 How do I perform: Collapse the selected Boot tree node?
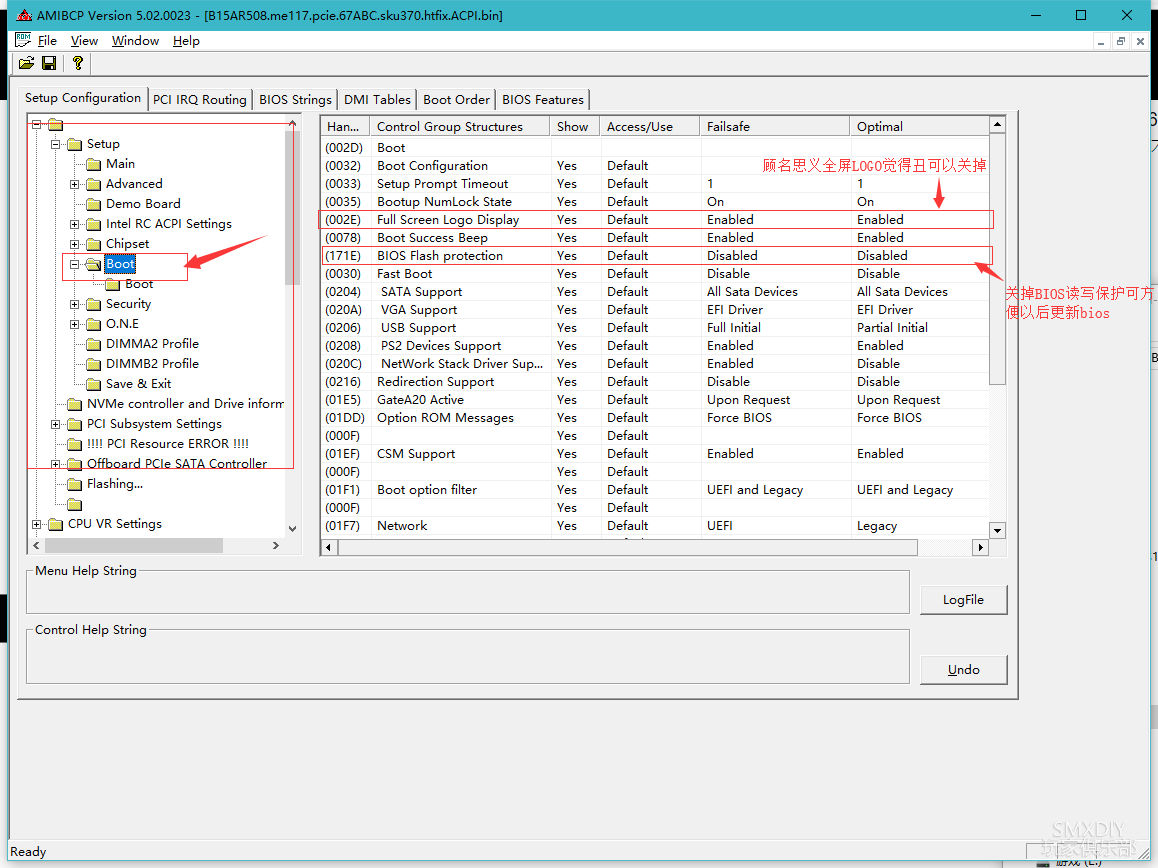75,264
